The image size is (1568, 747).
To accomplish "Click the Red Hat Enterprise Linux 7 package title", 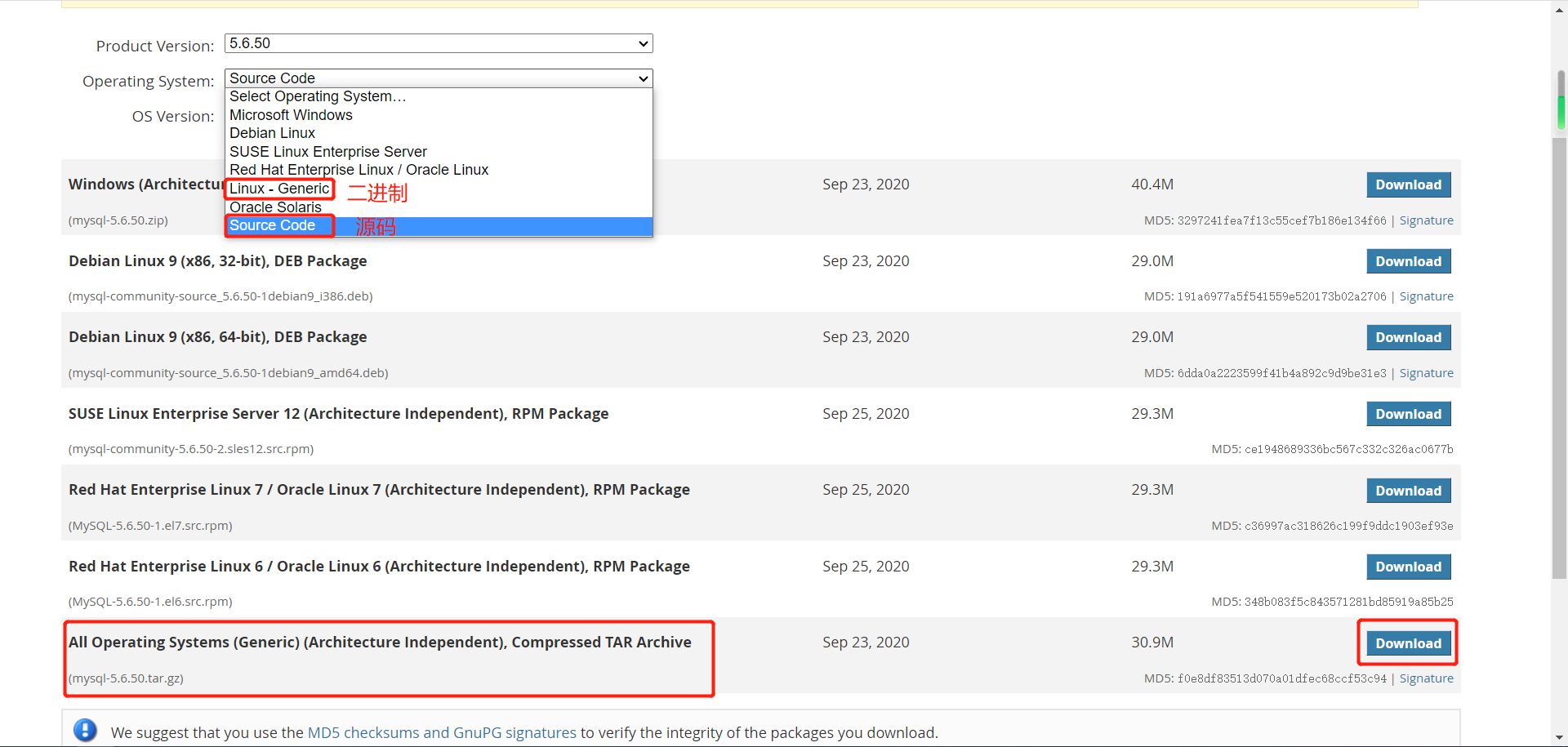I will coord(379,490).
